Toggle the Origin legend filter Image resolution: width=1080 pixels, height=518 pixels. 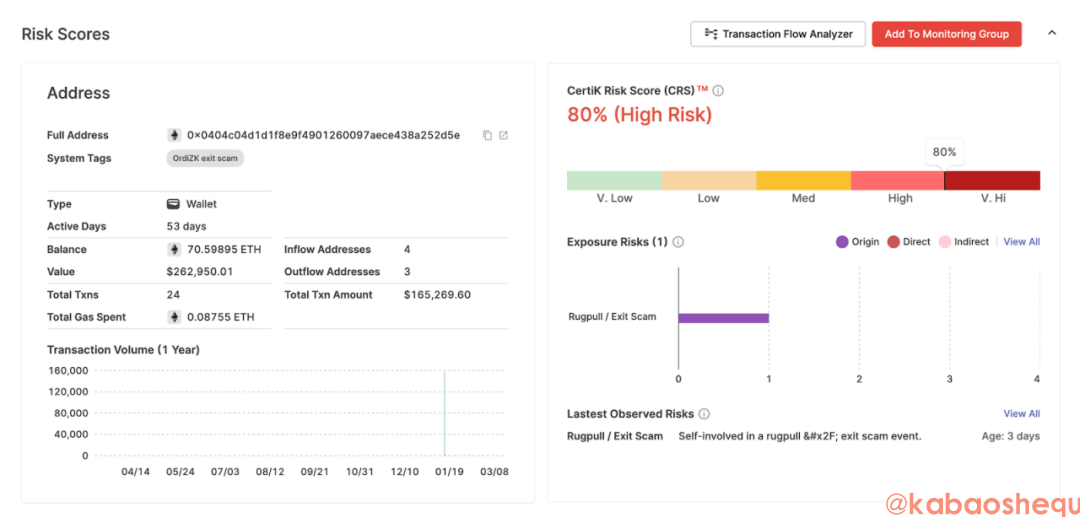pos(857,242)
